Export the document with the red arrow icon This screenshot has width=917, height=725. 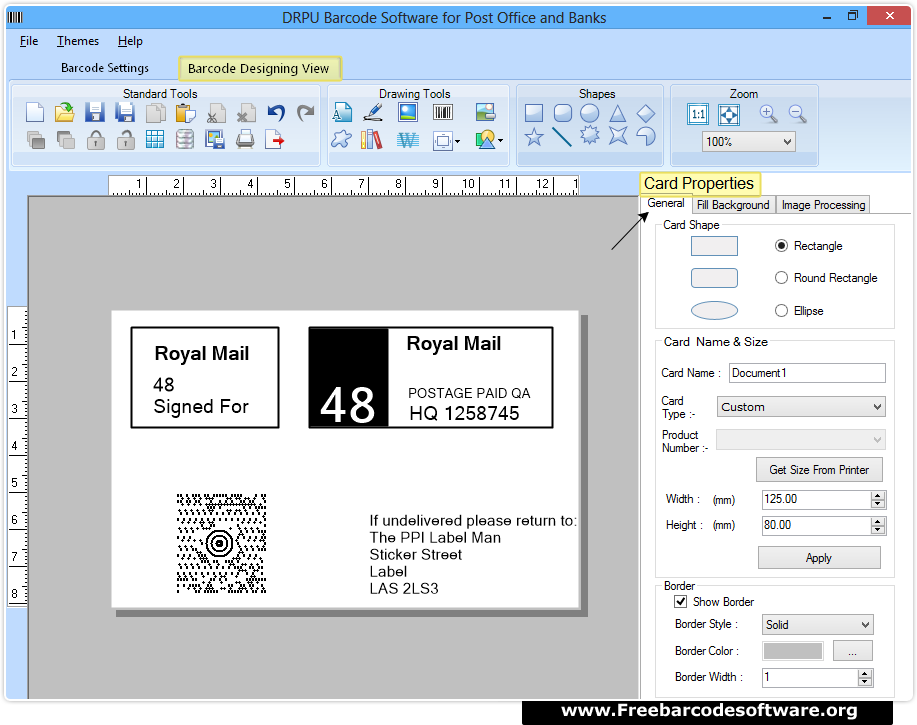(x=275, y=140)
